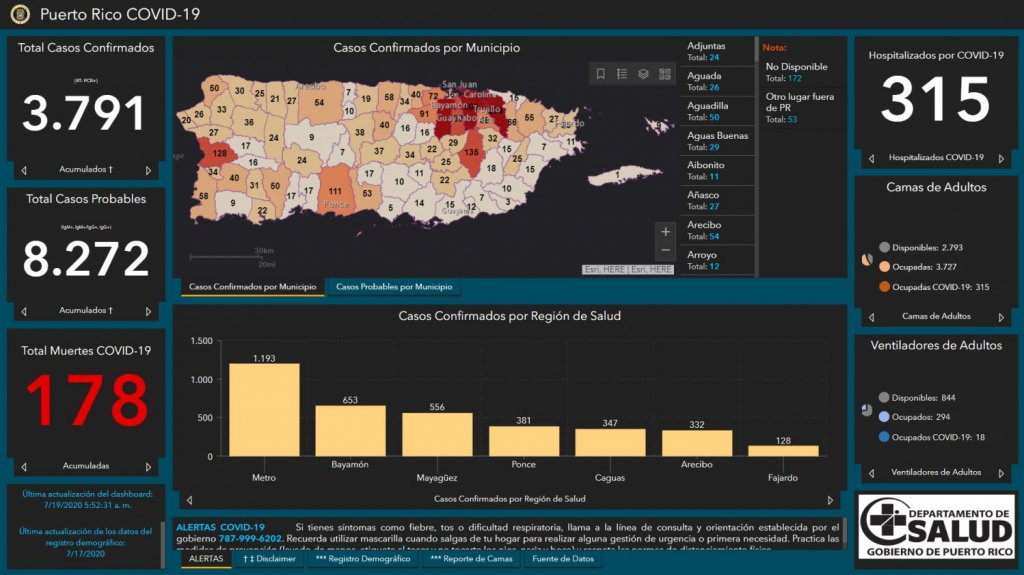Viewport: 1024px width, 575px height.
Task: Go to previous Hospitalizados COVID-19 panel
Action: pos(871,158)
